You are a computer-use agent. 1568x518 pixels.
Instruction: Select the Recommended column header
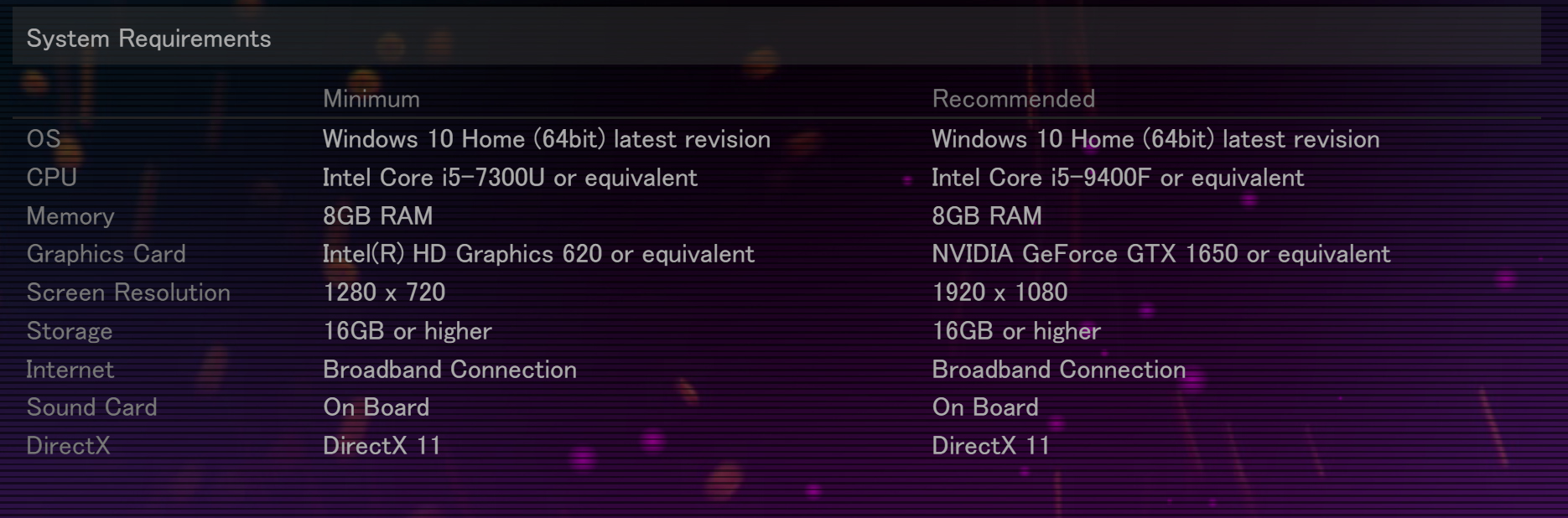[x=1013, y=99]
